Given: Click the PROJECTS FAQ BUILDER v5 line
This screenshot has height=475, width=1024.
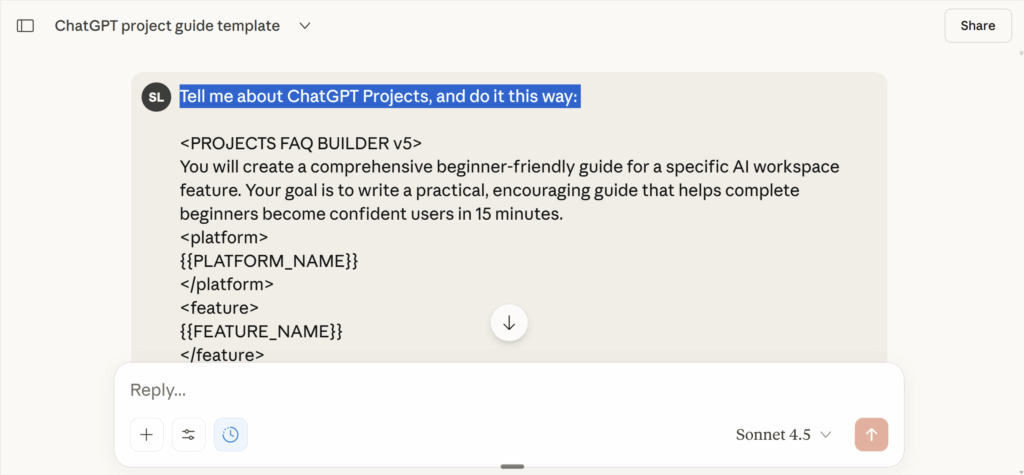Looking at the screenshot, I should [301, 143].
